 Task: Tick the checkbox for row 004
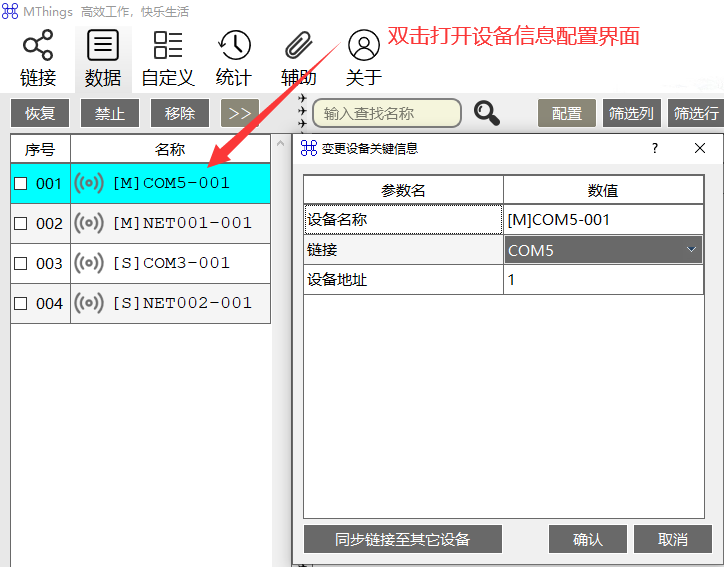tap(21, 303)
